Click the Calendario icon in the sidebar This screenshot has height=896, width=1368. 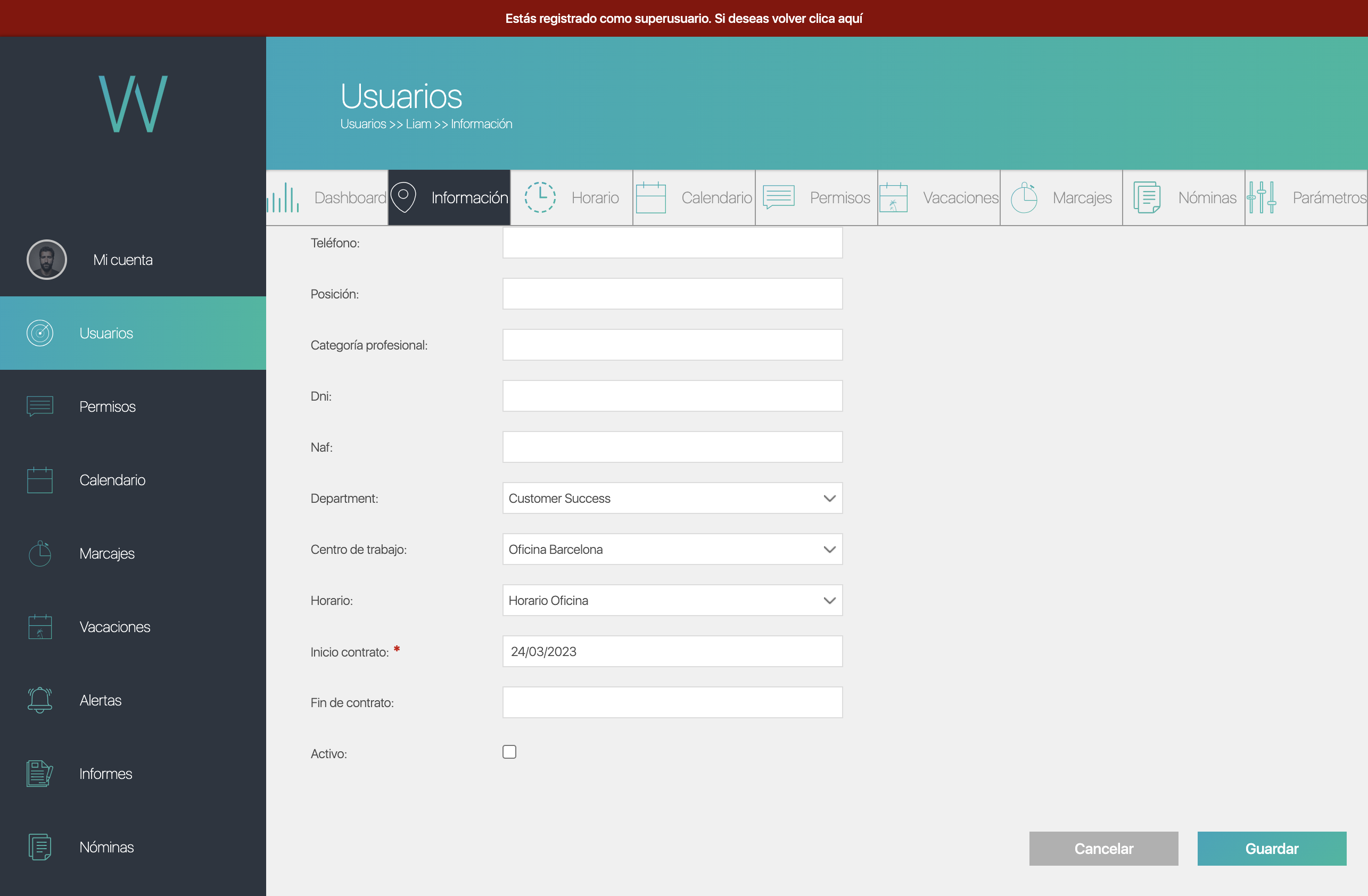click(x=40, y=479)
